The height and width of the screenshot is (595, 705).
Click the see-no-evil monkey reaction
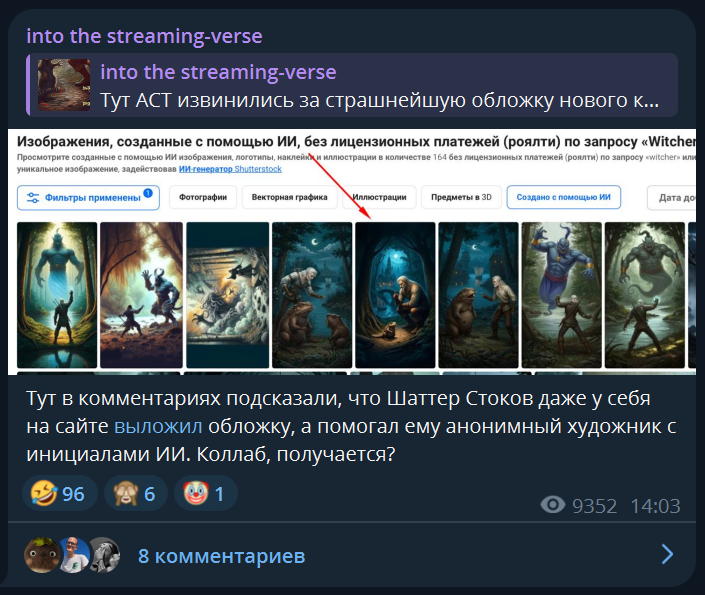coord(135,493)
